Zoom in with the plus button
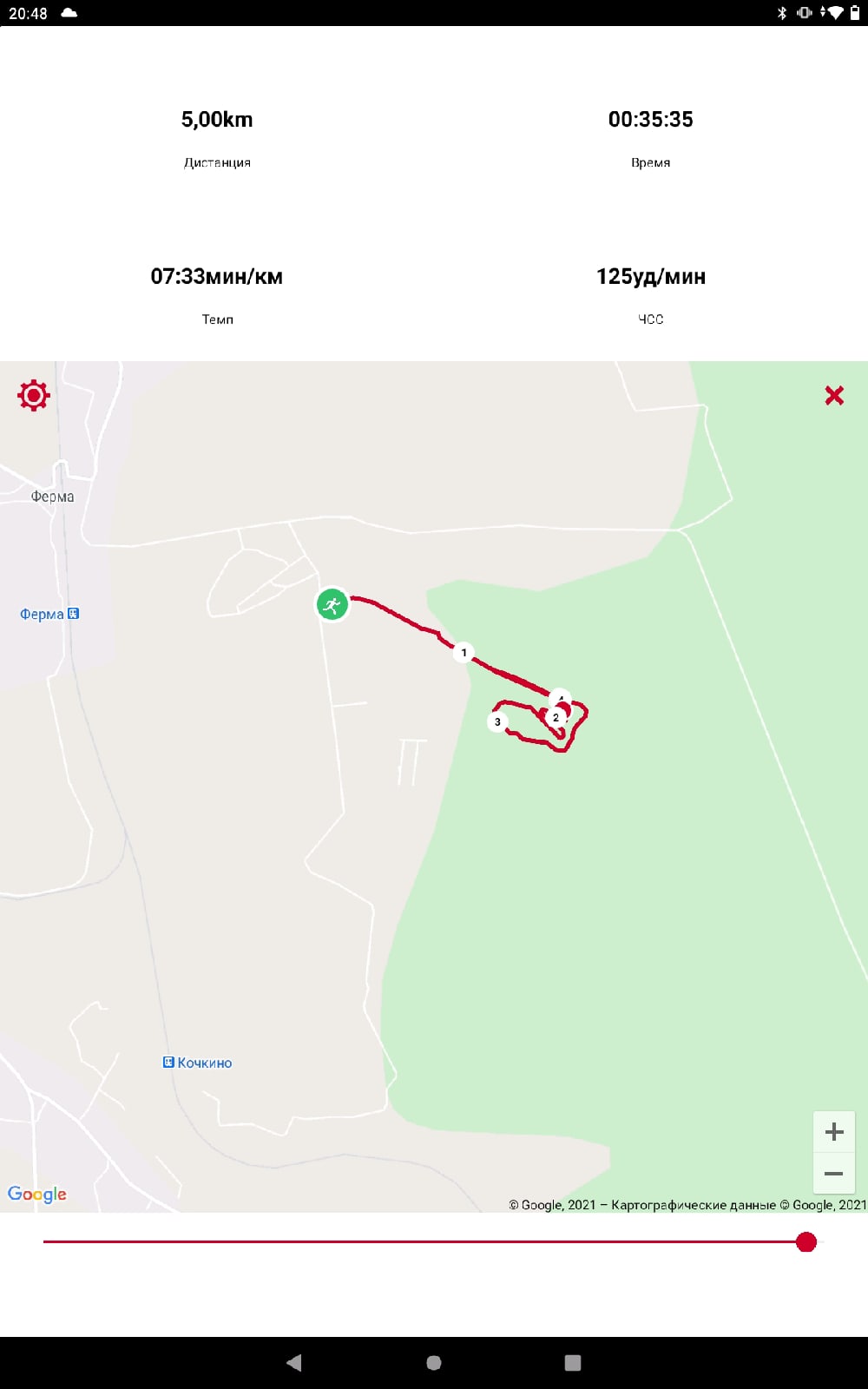This screenshot has height=1389, width=868. tap(834, 1131)
